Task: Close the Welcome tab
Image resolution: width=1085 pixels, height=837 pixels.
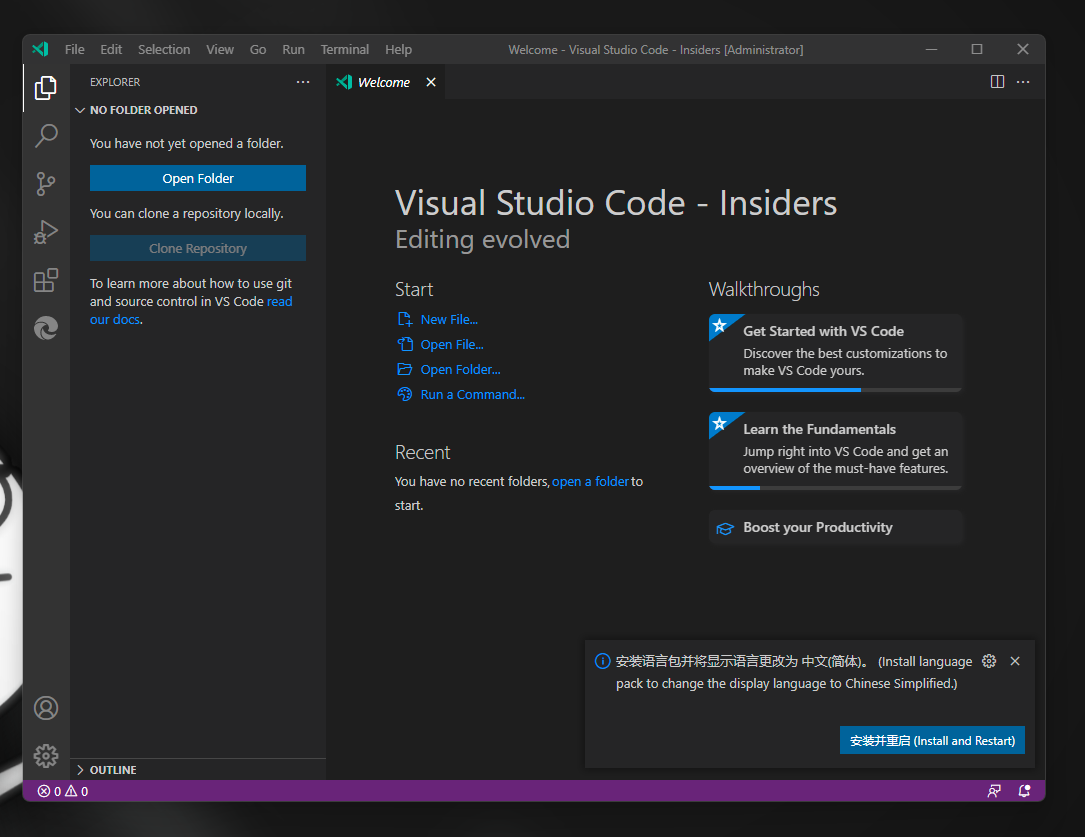Action: pyautogui.click(x=431, y=82)
